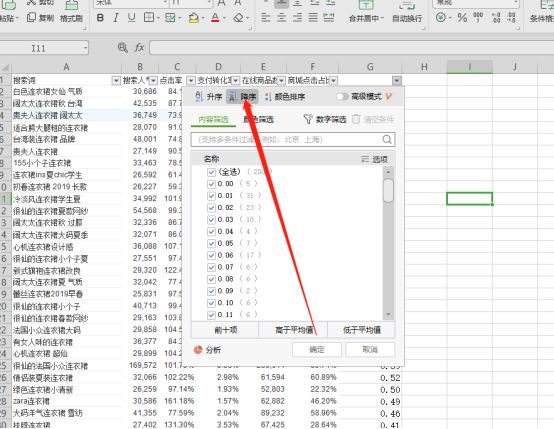Toggle bold formatting
Screen dimensions: 554x429
(x=100, y=18)
